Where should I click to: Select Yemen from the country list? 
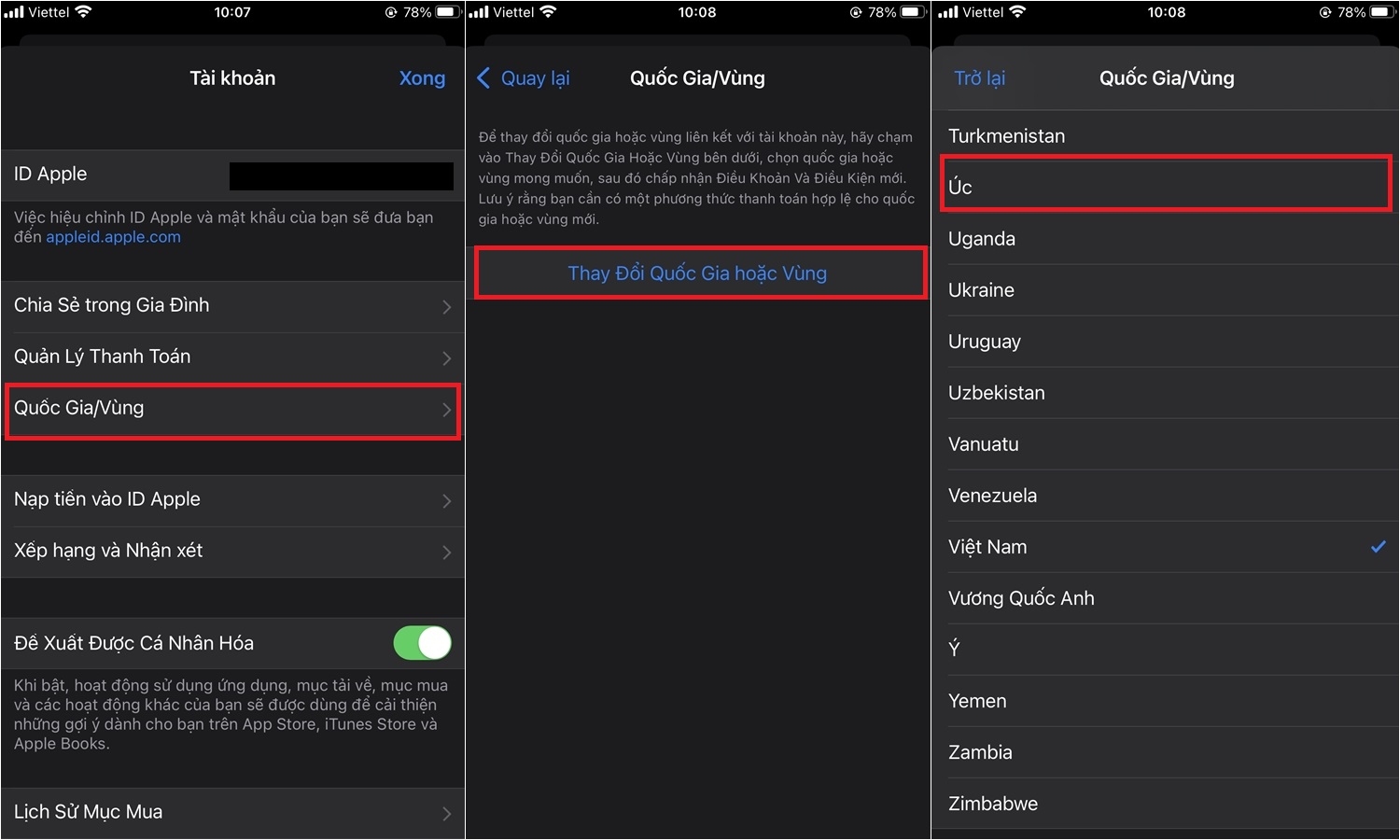[x=1165, y=701]
